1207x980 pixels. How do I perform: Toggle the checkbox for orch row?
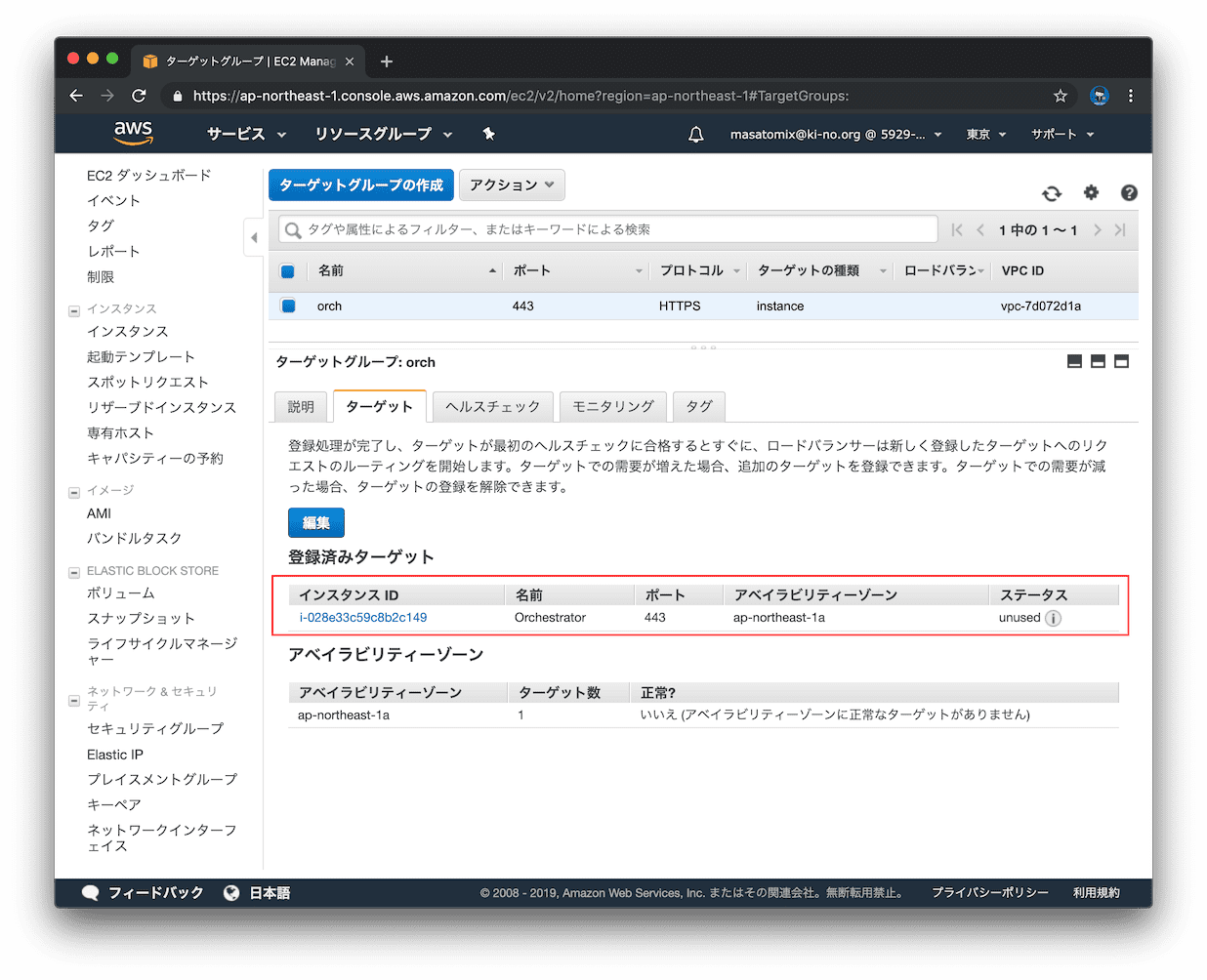288,306
